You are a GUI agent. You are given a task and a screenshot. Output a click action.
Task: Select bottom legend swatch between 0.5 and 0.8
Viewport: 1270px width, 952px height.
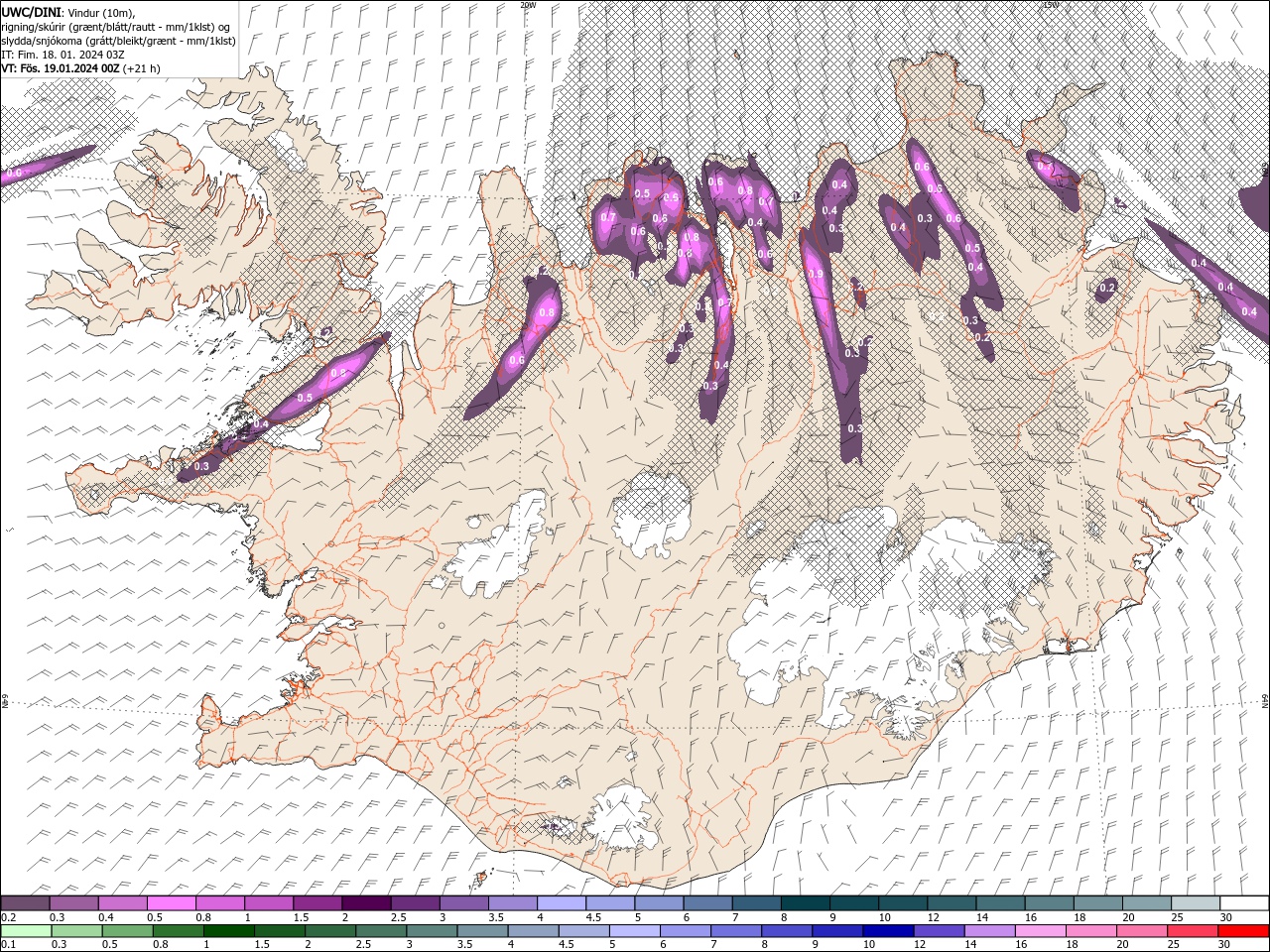[x=127, y=931]
